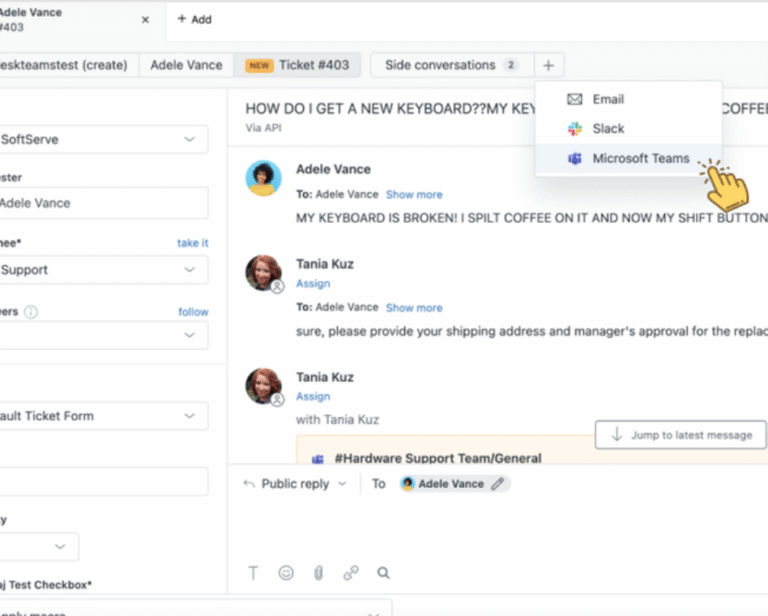
Task: Close the Adele Vance #403 tab
Action: click(145, 20)
